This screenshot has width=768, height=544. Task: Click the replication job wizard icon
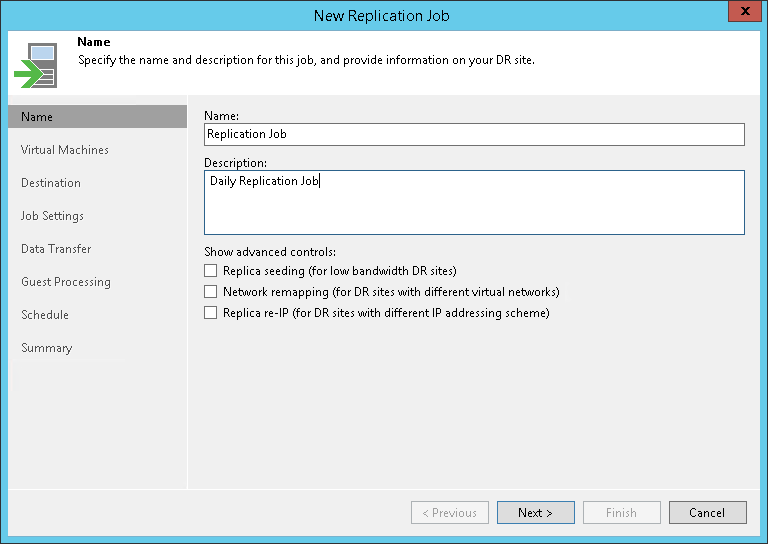35,65
